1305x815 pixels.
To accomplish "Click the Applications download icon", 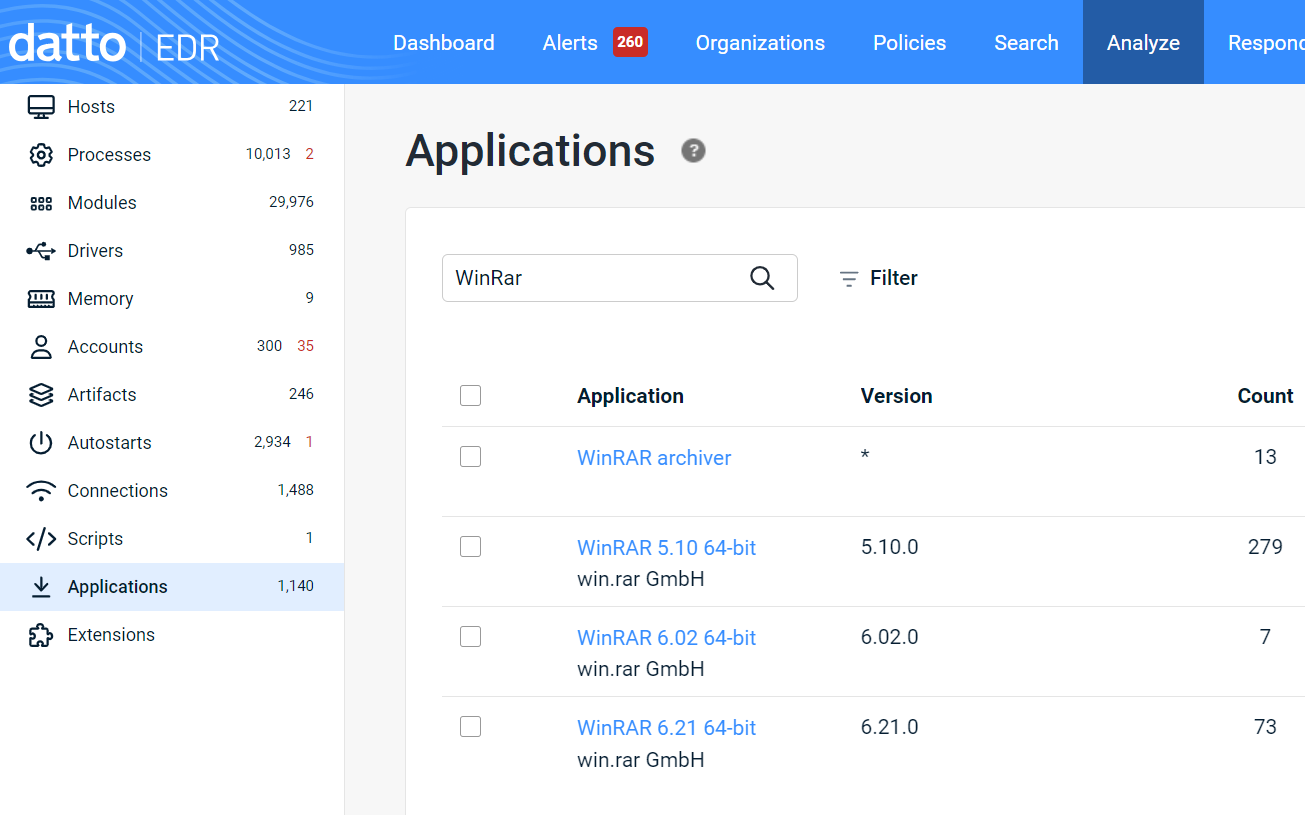I will click(x=41, y=587).
